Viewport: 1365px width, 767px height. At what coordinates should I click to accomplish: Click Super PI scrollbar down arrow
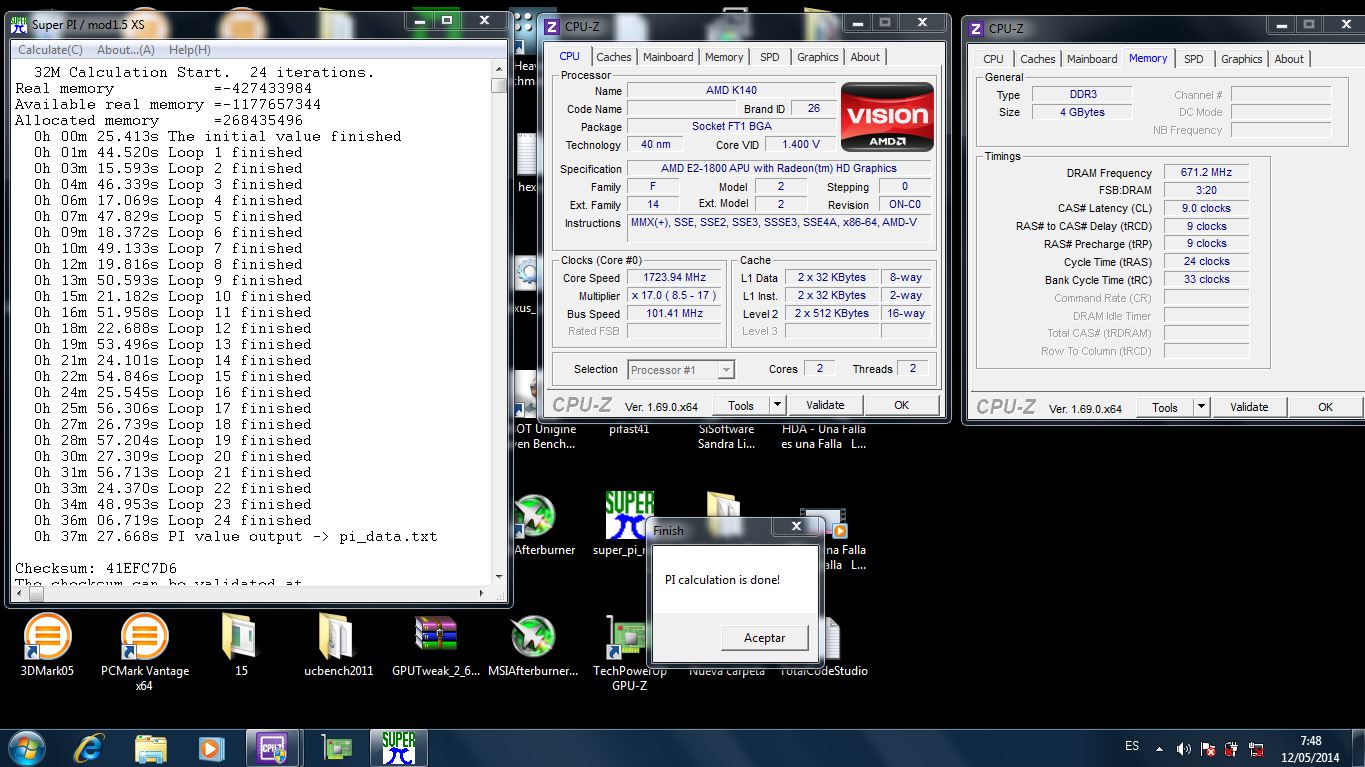coord(499,575)
